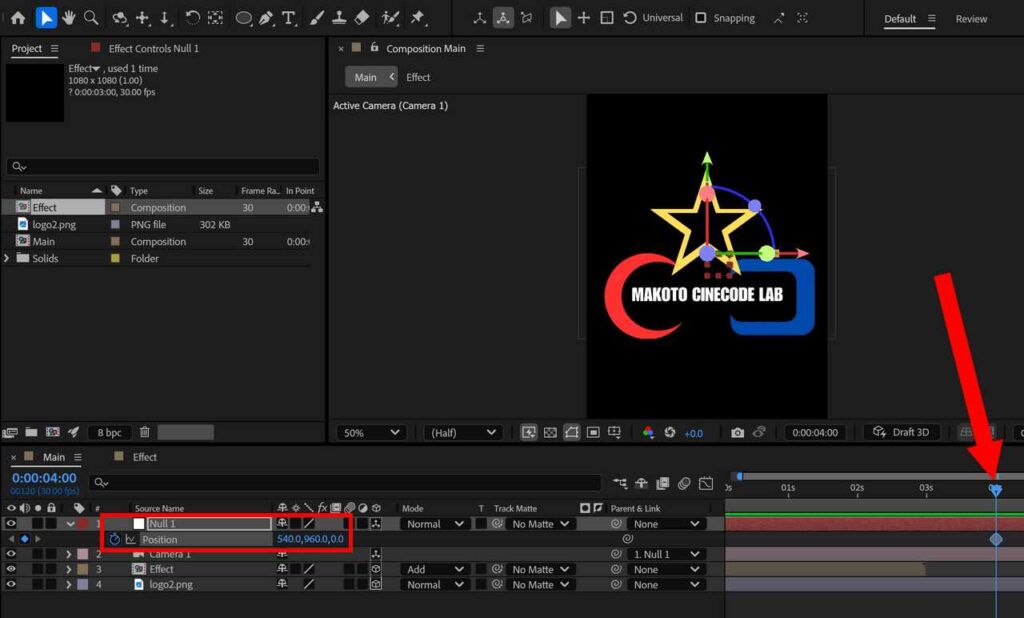Click the Home icon in toolbar
This screenshot has width=1024, height=618.
18,18
